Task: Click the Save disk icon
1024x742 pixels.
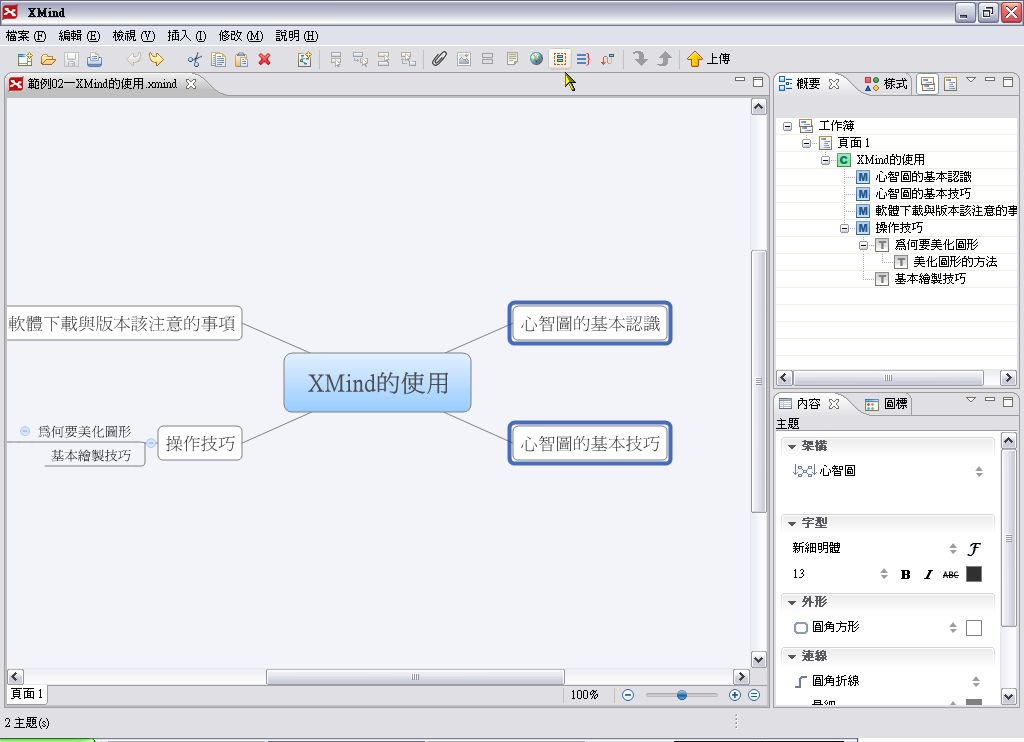Action: (71, 59)
